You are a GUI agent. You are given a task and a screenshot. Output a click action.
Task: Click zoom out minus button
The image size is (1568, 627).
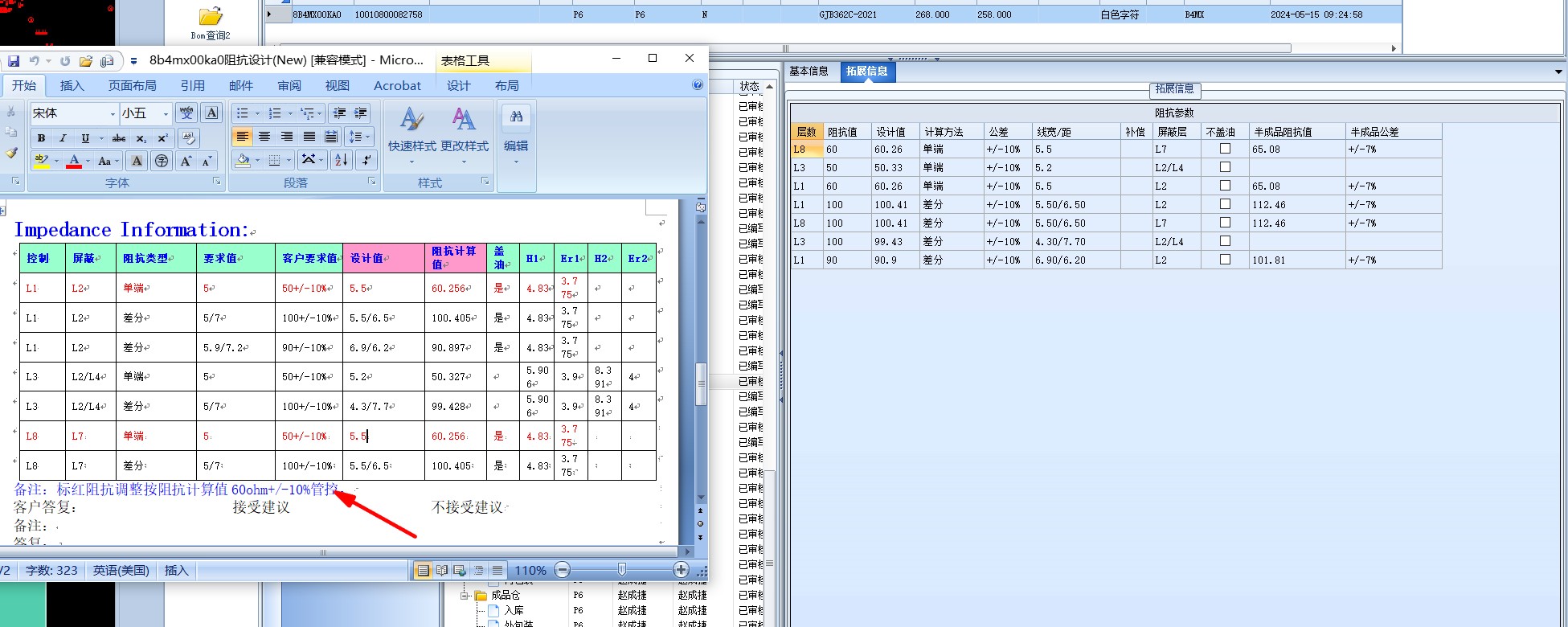pyautogui.click(x=563, y=570)
